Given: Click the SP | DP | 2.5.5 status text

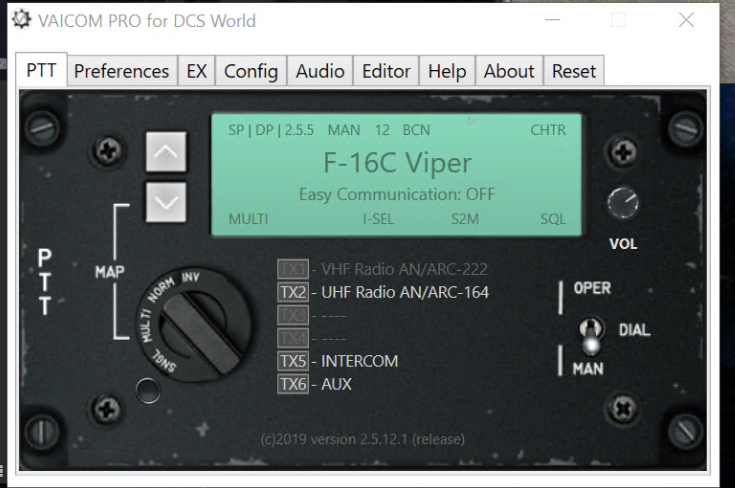Looking at the screenshot, I should click(271, 130).
